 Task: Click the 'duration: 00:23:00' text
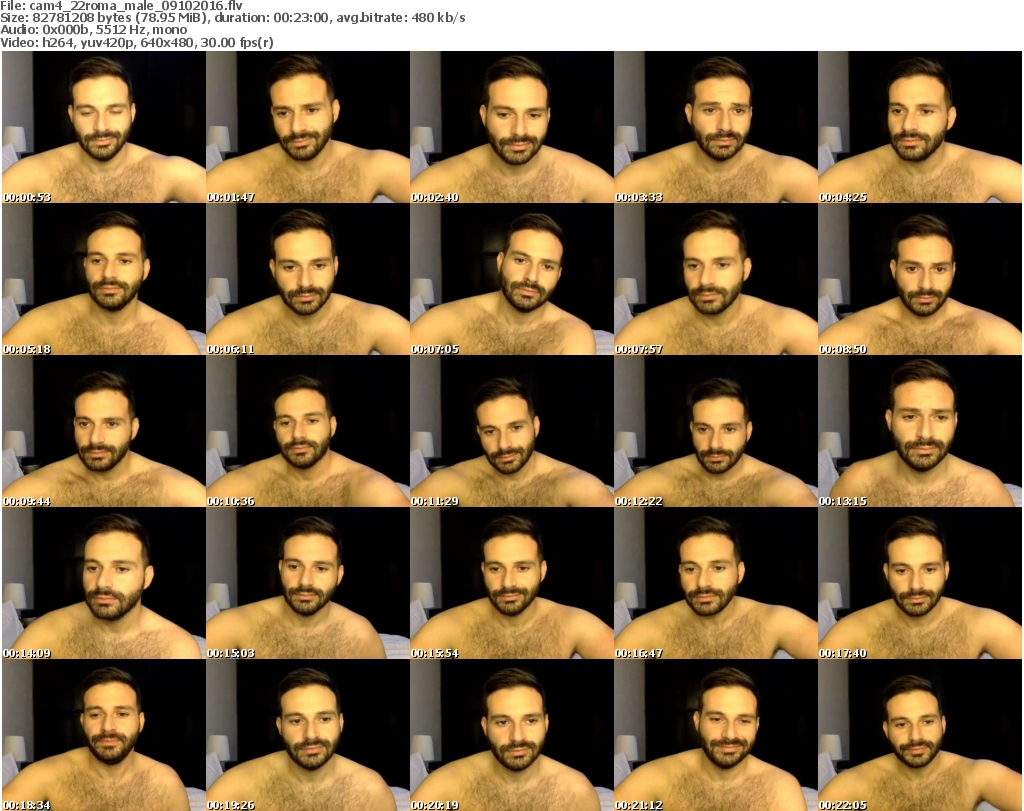[272, 18]
